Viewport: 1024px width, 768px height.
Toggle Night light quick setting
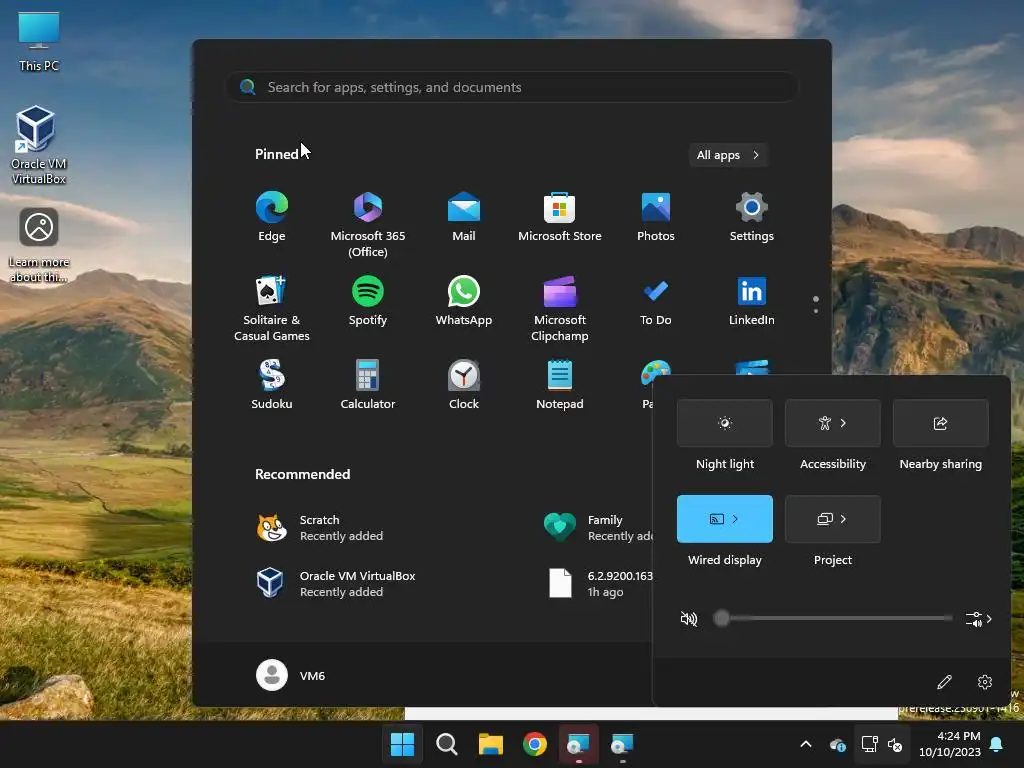(725, 423)
